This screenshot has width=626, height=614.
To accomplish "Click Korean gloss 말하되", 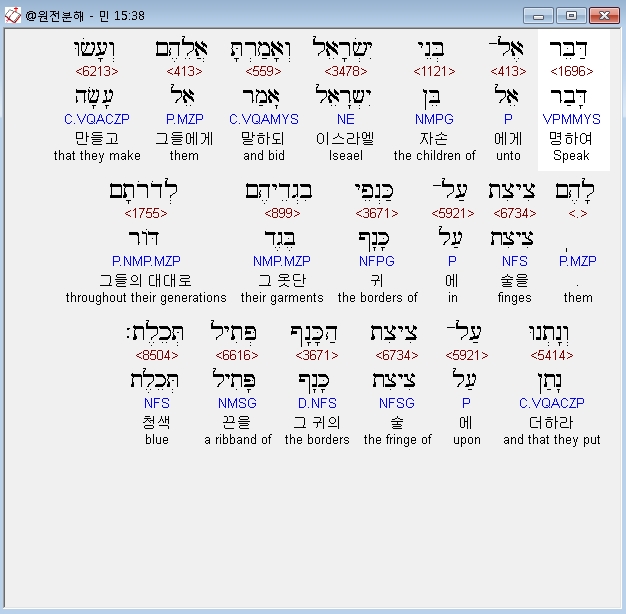I will pyautogui.click(x=263, y=138).
